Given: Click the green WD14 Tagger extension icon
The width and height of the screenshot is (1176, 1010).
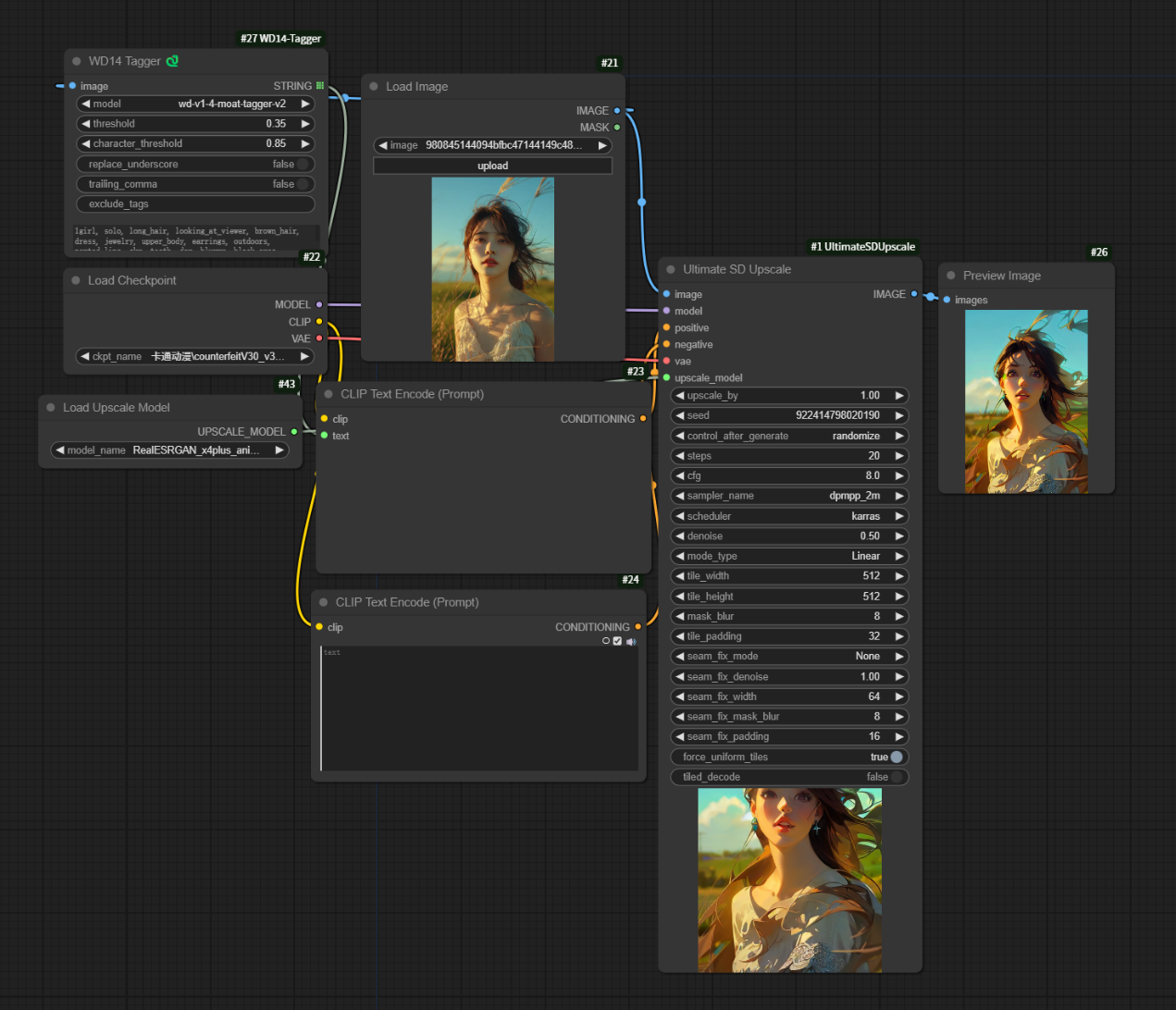Looking at the screenshot, I should click(x=172, y=61).
